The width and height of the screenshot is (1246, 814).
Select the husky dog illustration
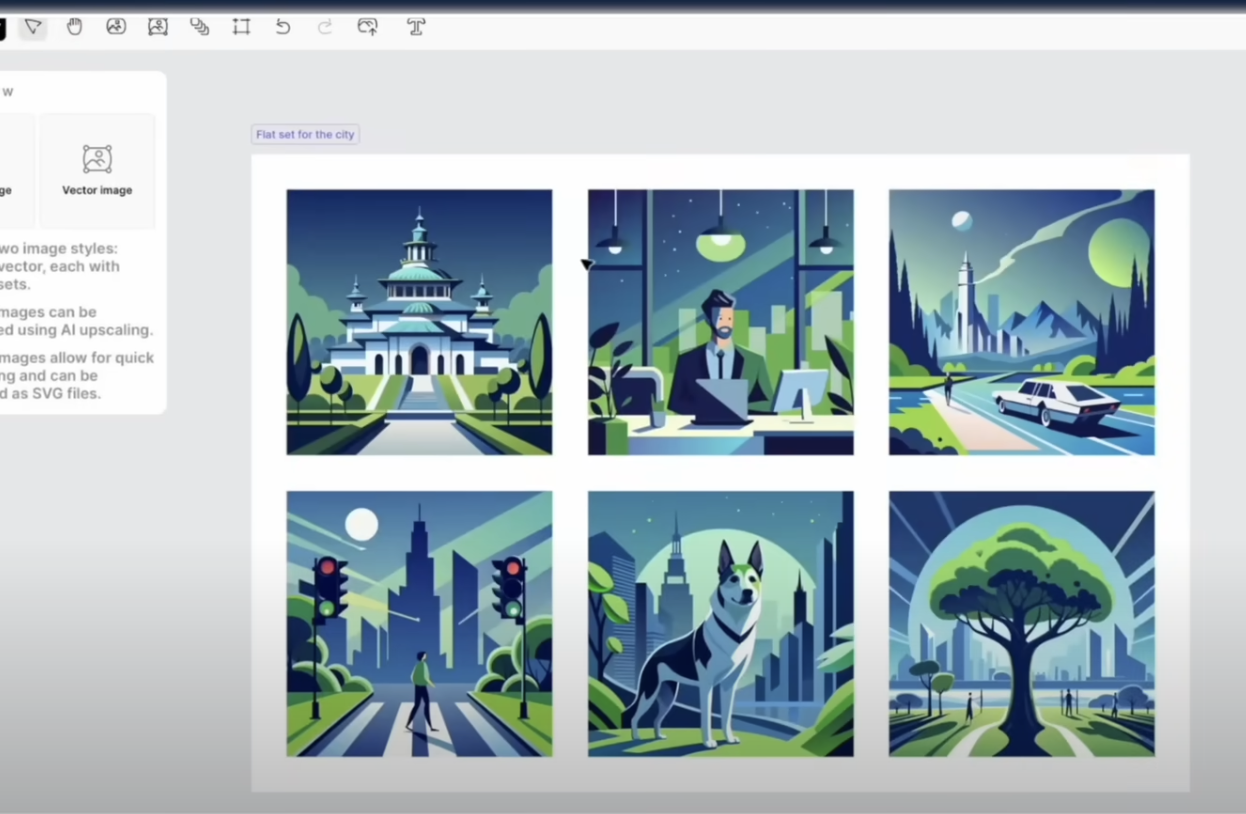point(720,623)
